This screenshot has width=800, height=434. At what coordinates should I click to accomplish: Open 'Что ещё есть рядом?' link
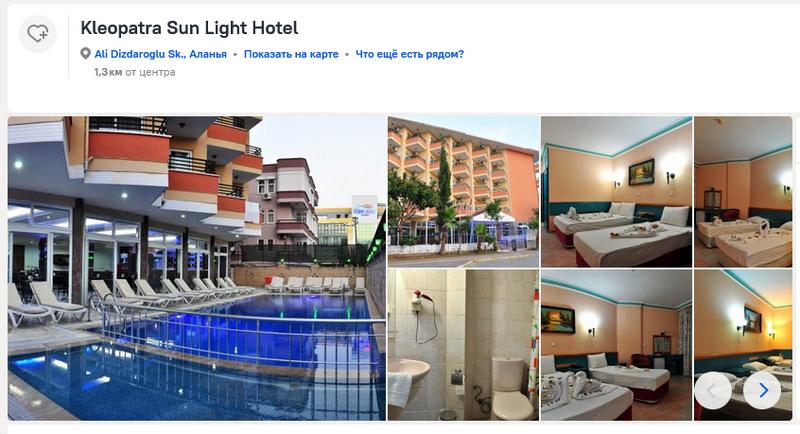tap(409, 54)
